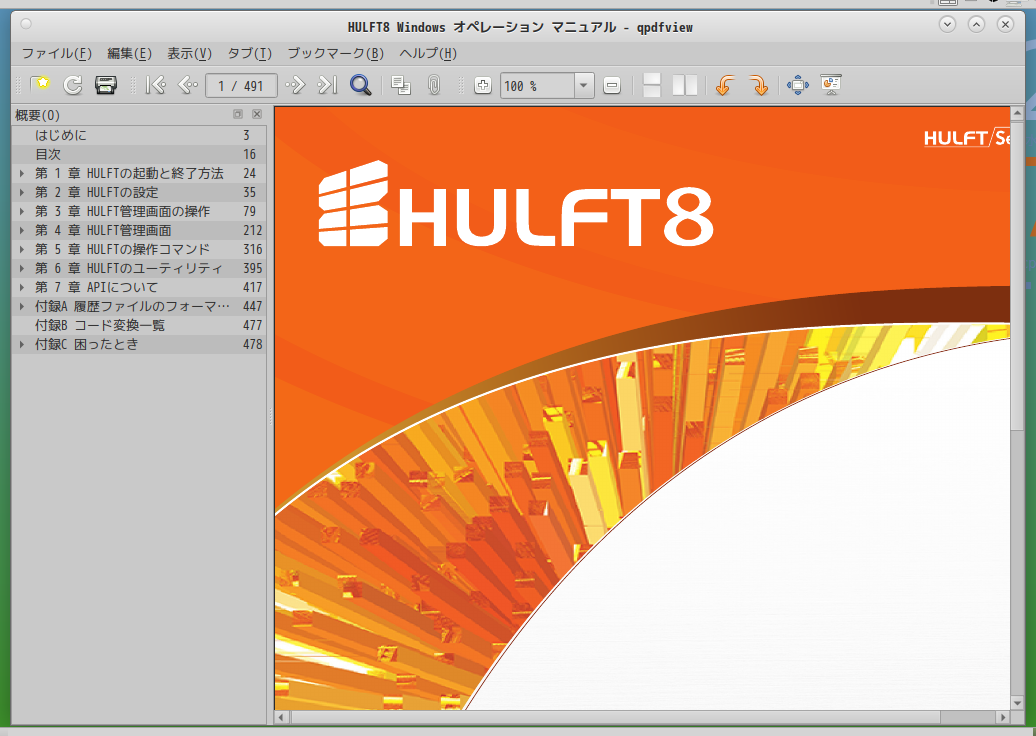Image resolution: width=1036 pixels, height=736 pixels.
Task: Open the zoom level dropdown arrow
Action: coord(583,85)
